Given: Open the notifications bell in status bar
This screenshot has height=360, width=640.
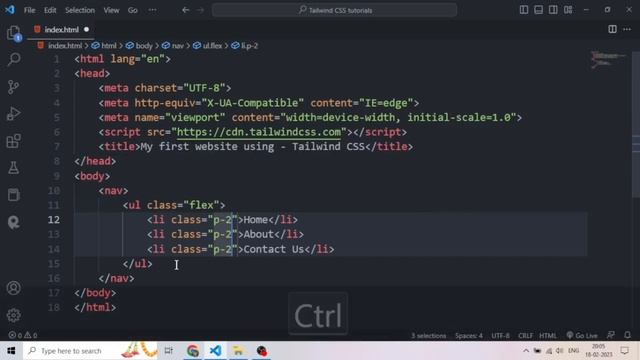Looking at the screenshot, I should click(627, 335).
